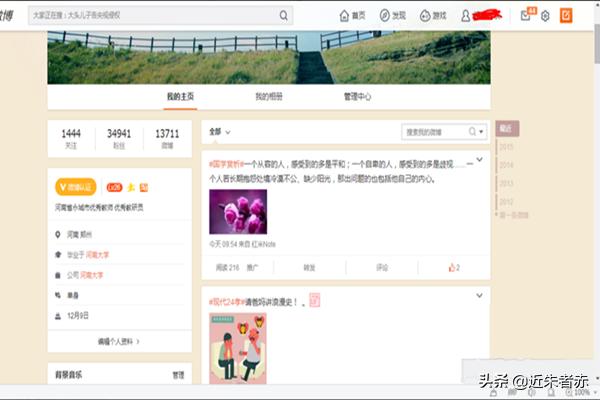
Task: Like the first post with thumbs-up
Action: 453,268
